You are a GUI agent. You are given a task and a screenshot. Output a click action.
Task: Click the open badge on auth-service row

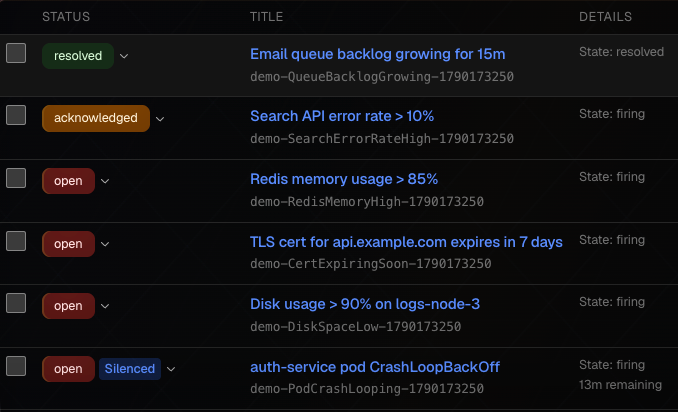point(68,369)
